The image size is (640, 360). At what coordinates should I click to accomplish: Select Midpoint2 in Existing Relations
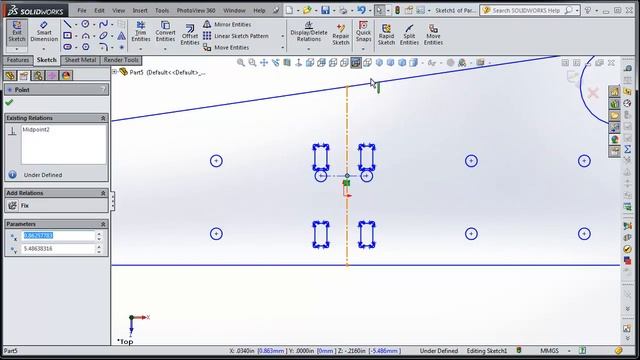point(36,129)
